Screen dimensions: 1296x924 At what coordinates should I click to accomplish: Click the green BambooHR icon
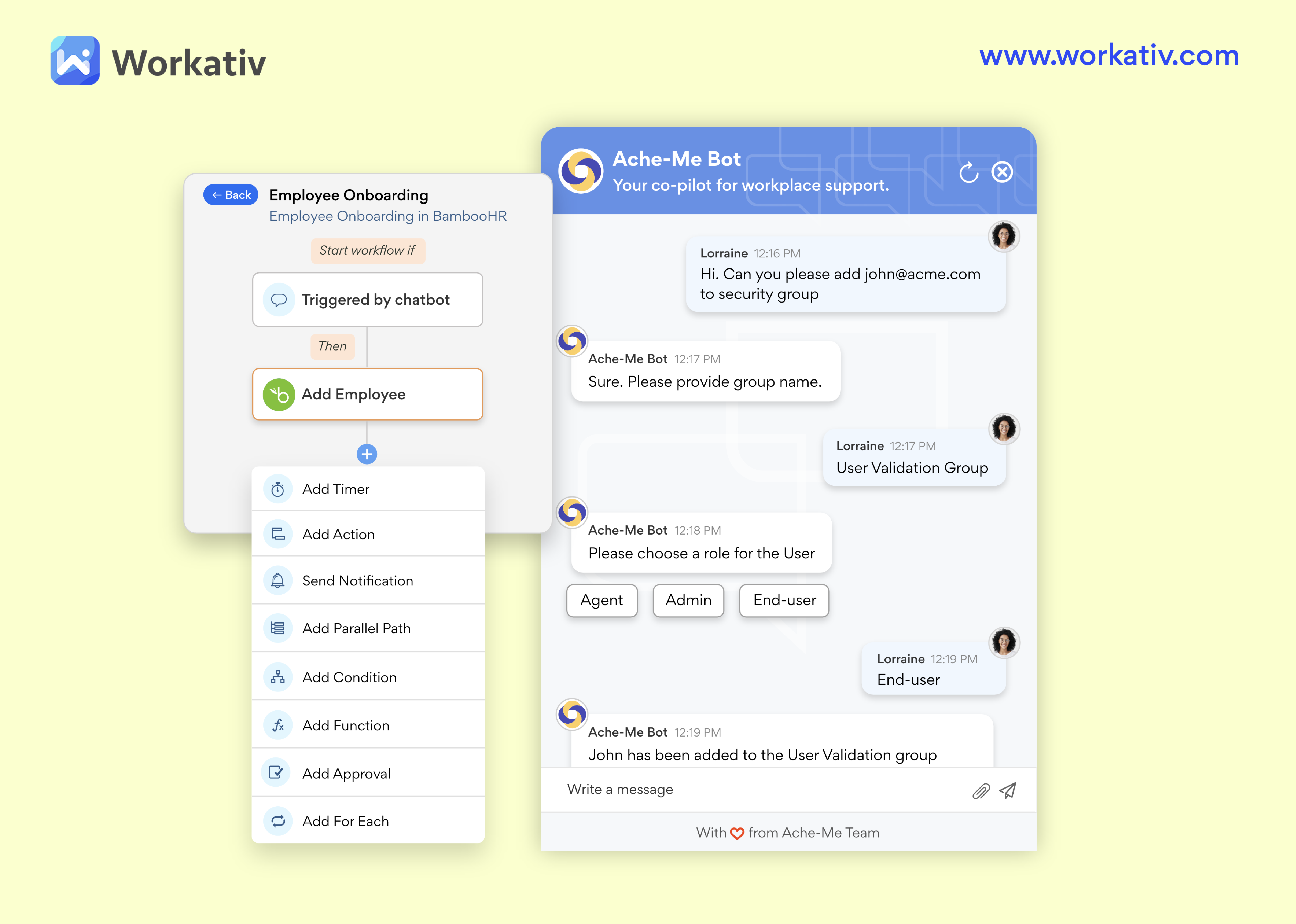point(279,394)
